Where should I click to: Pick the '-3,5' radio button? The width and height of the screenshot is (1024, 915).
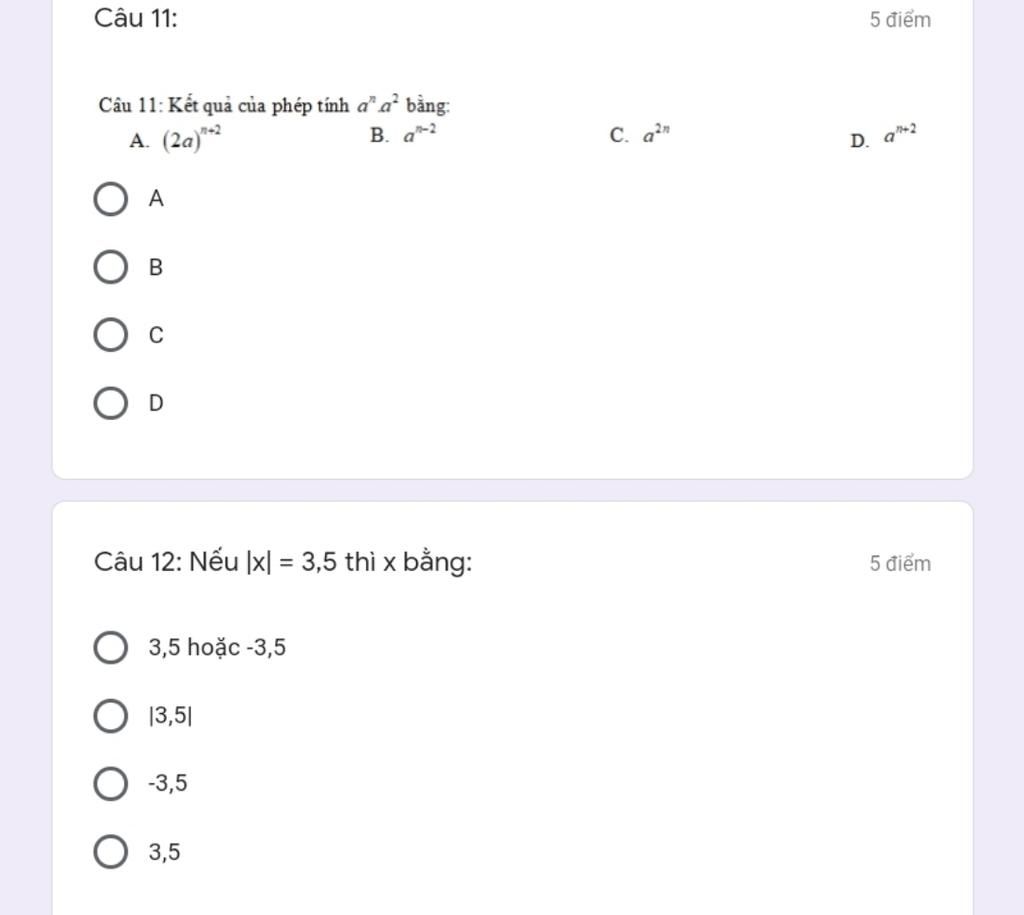tap(110, 784)
